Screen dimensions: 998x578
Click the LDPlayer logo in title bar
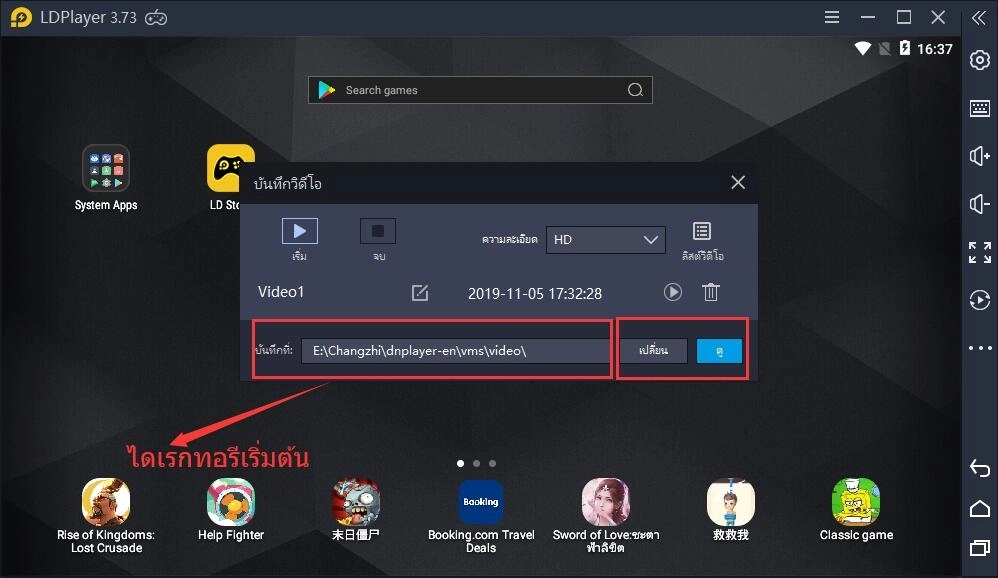[22, 17]
